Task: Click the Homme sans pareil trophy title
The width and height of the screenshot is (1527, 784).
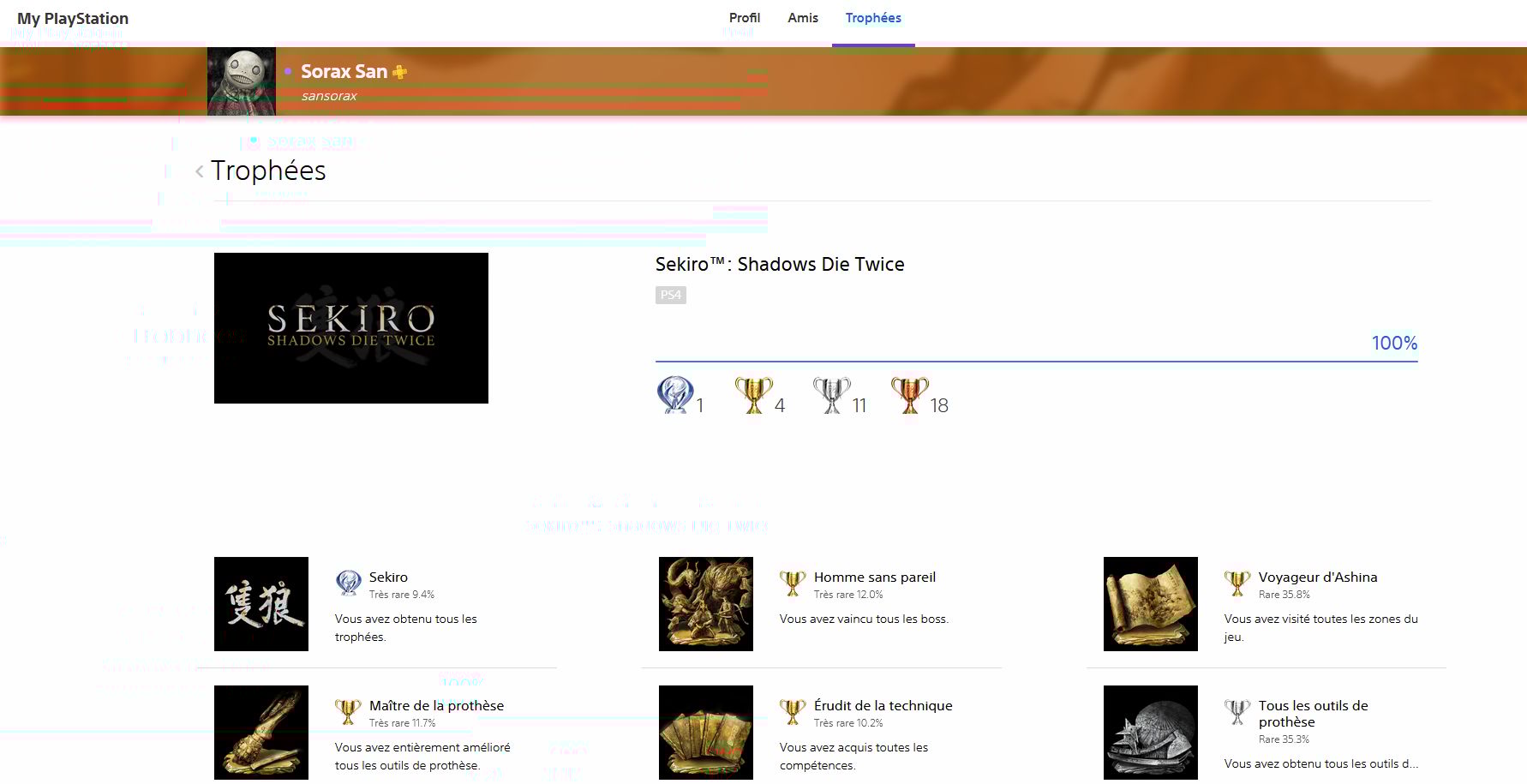Action: pos(875,578)
